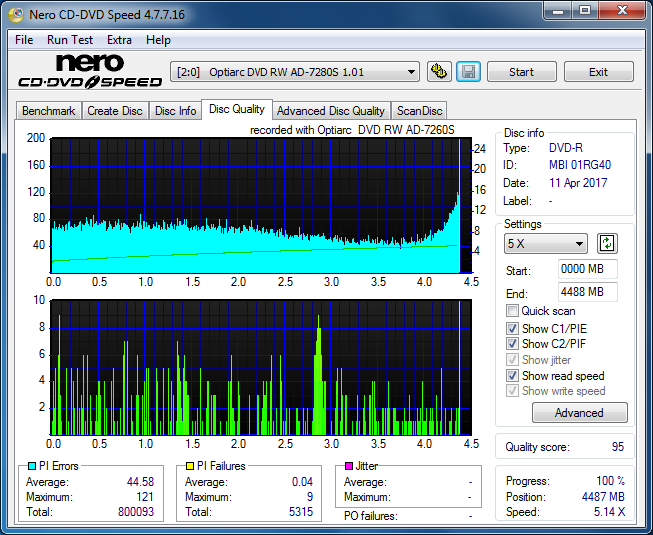Toggle Show C1/PIE checkbox
This screenshot has height=535, width=653.
pyautogui.click(x=512, y=328)
